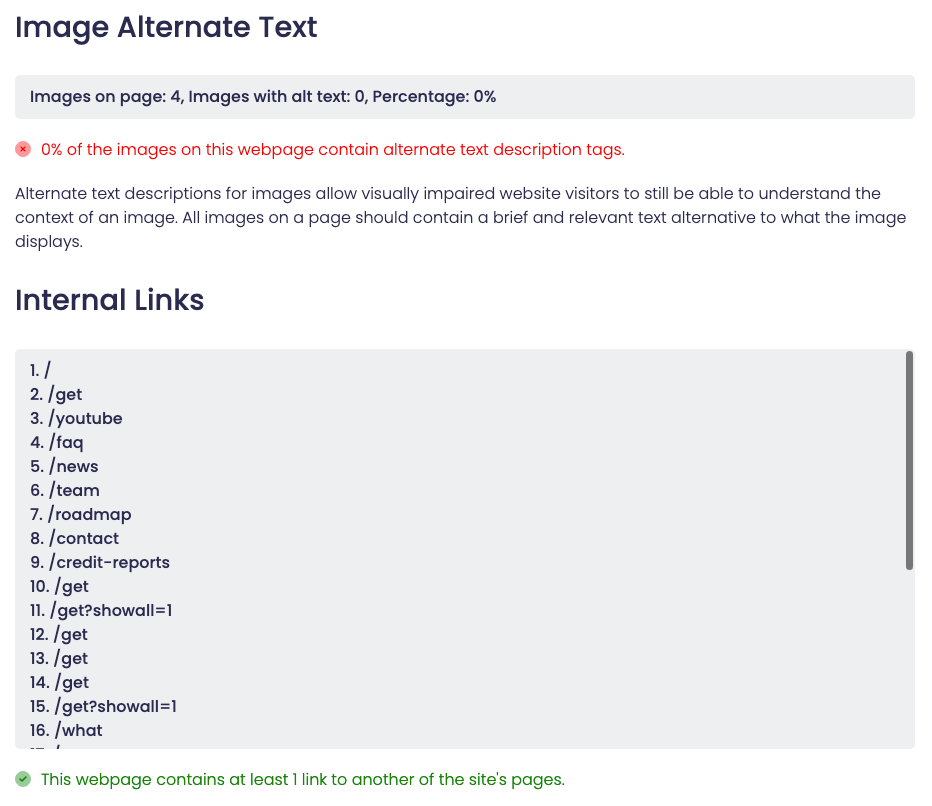Click the Image Alternate Text heading
Viewport: 932px width, 806px height.
point(166,27)
